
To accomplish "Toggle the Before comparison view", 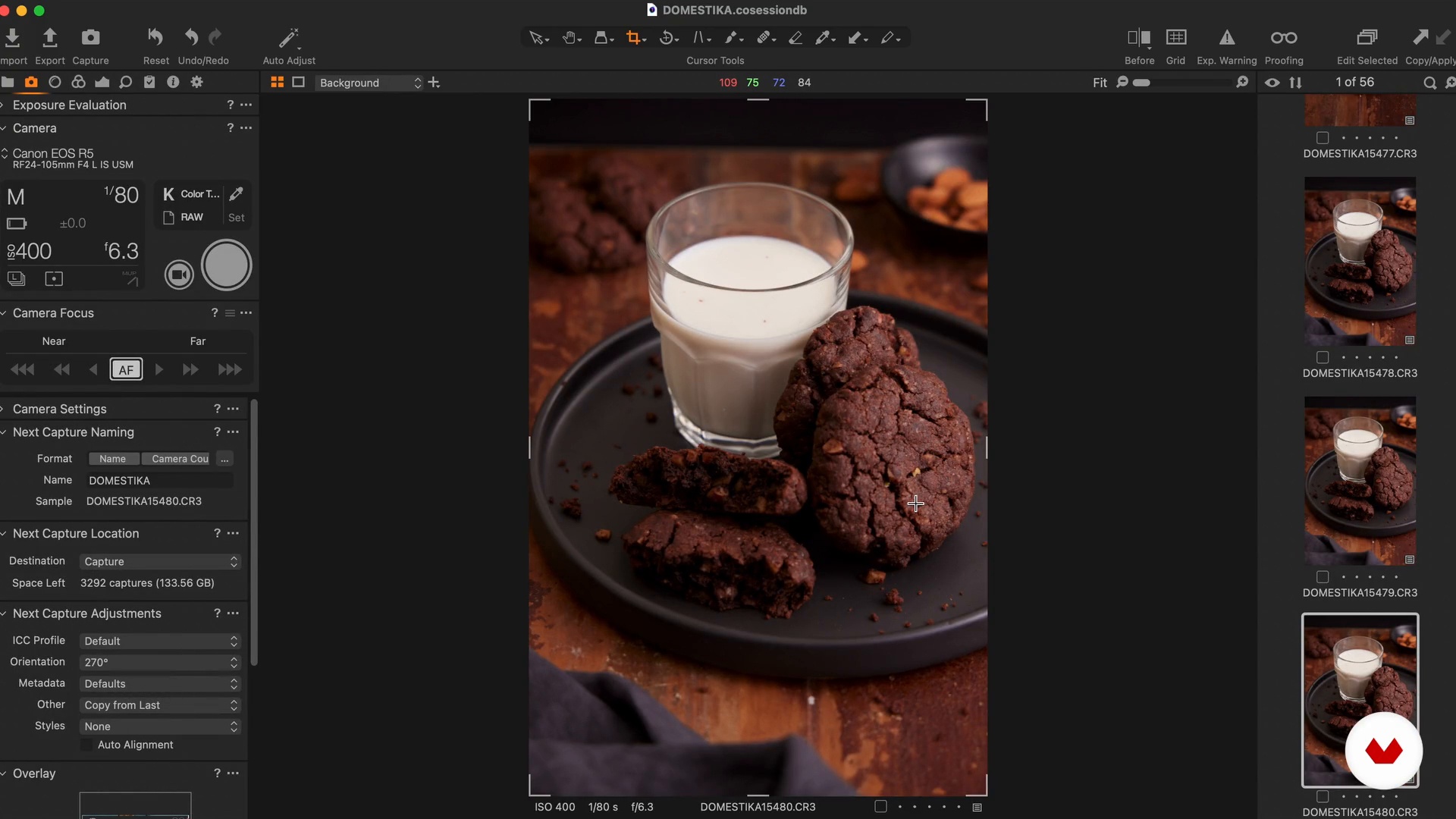I will click(1139, 37).
